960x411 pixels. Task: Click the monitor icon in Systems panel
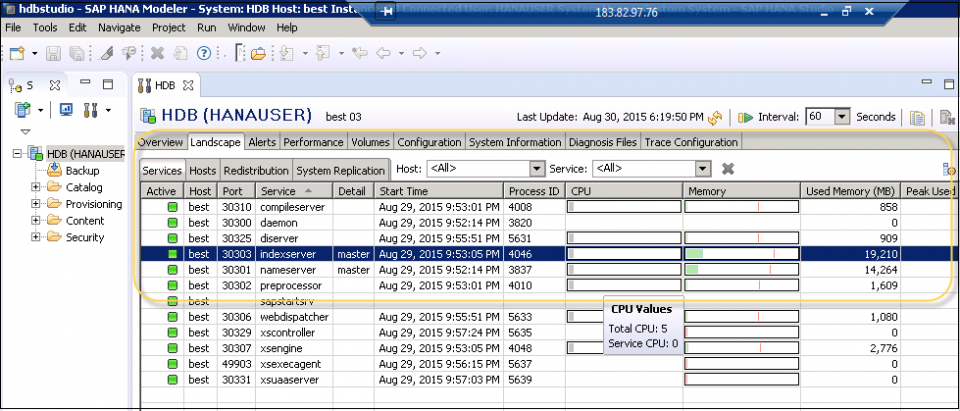pos(66,109)
